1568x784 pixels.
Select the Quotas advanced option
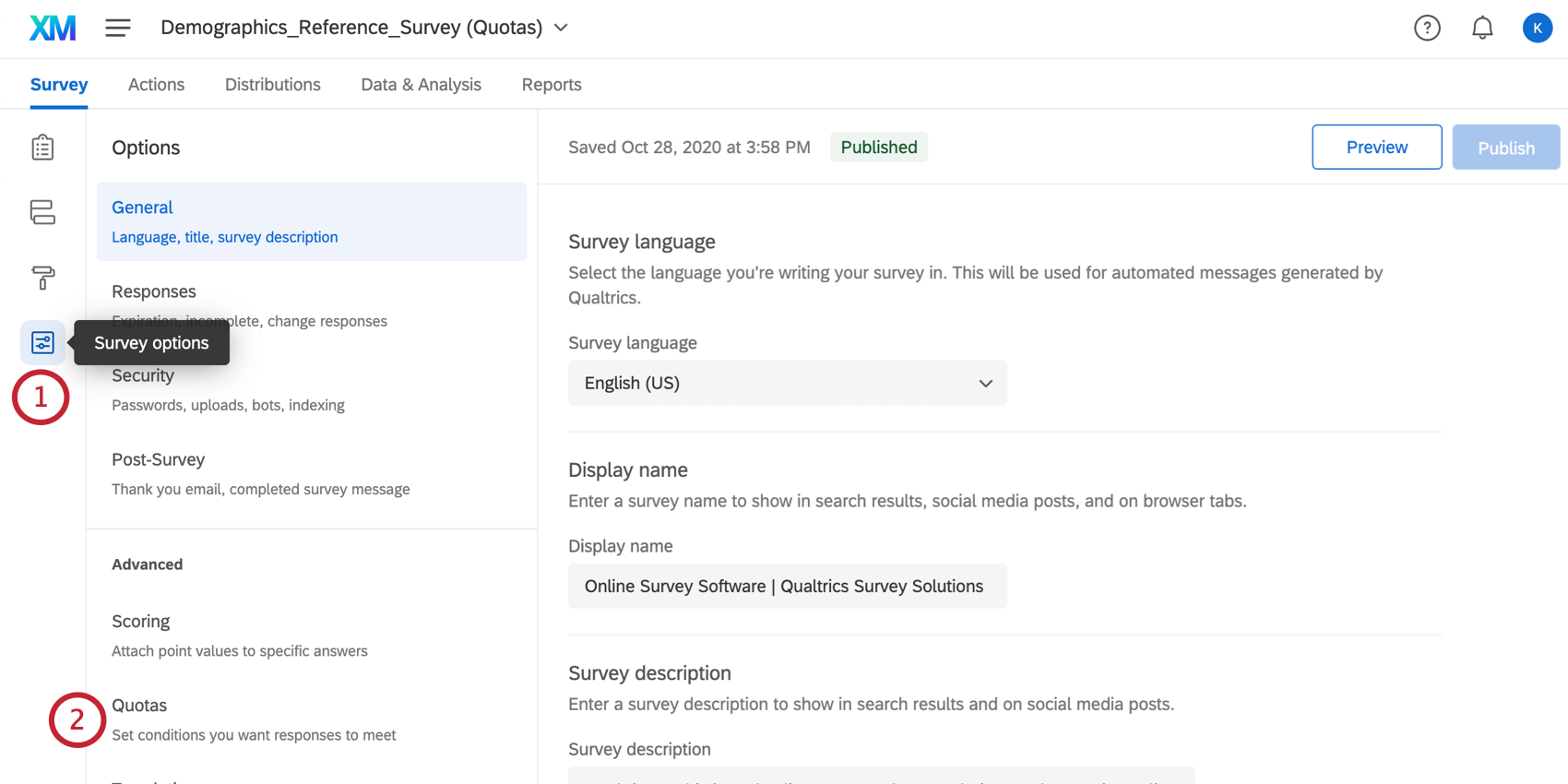pos(312,719)
